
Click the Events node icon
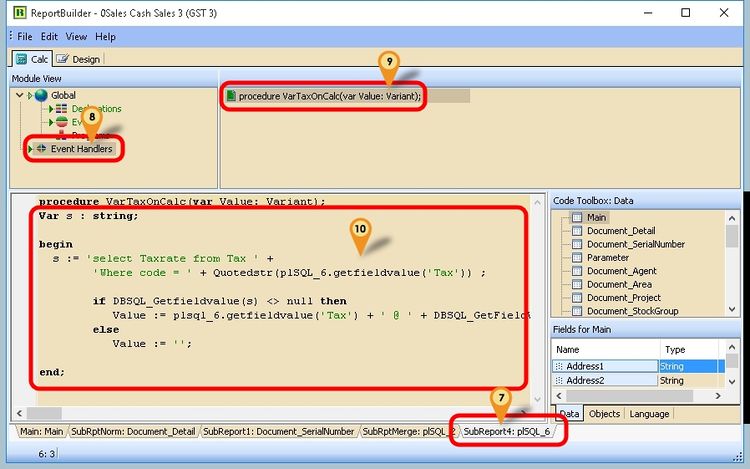pyautogui.click(x=62, y=122)
